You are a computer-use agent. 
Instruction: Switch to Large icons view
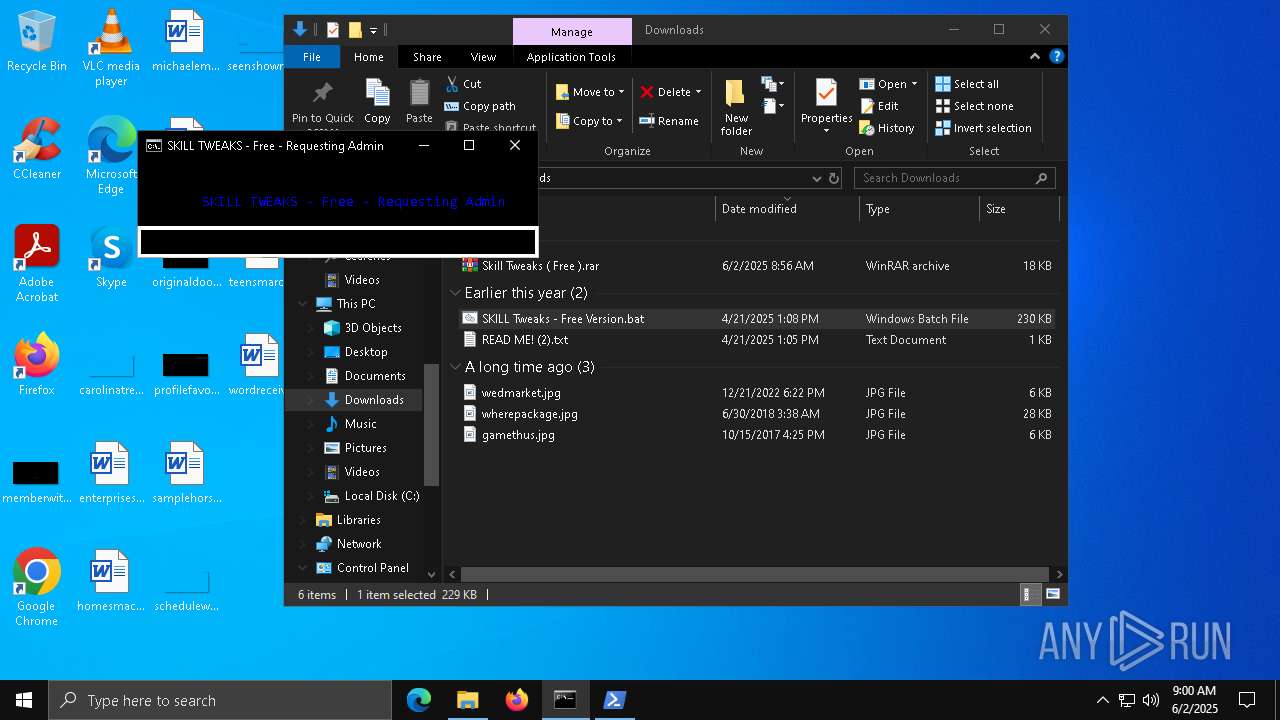pos(1052,594)
